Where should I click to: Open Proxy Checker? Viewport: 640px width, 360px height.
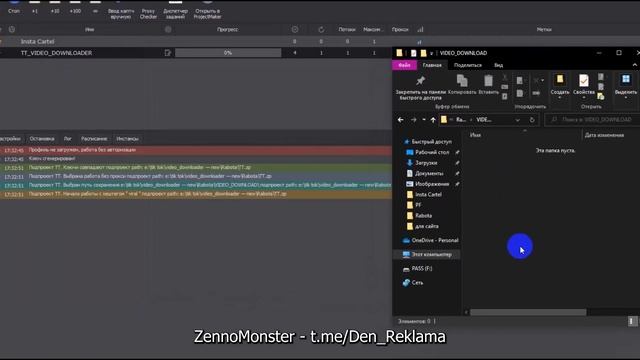148,10
